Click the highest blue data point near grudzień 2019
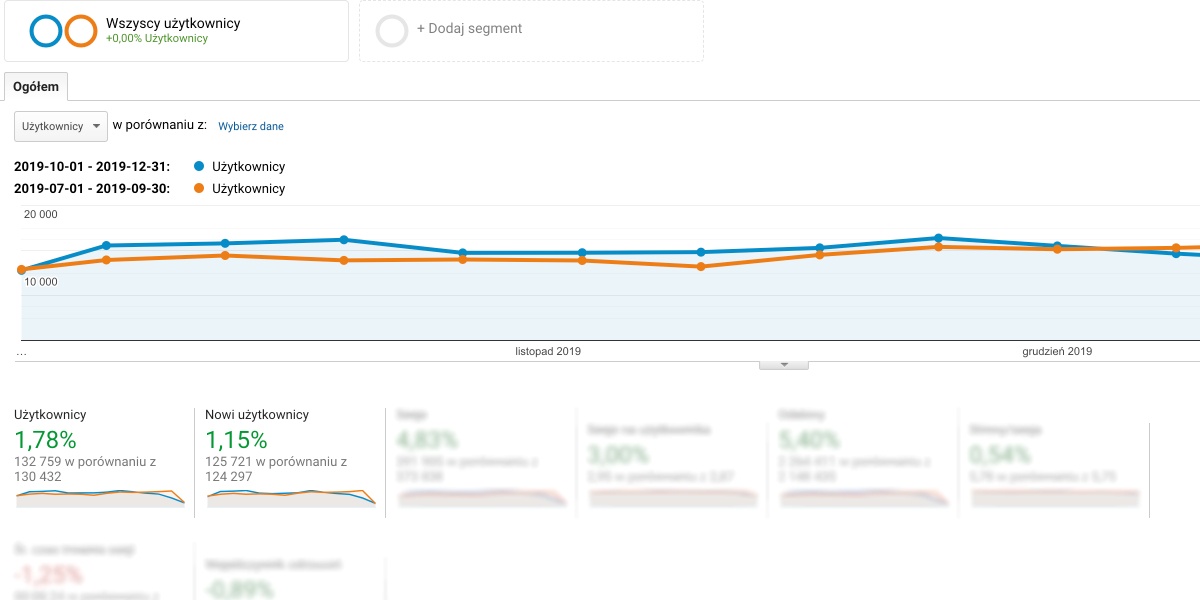 pos(938,238)
